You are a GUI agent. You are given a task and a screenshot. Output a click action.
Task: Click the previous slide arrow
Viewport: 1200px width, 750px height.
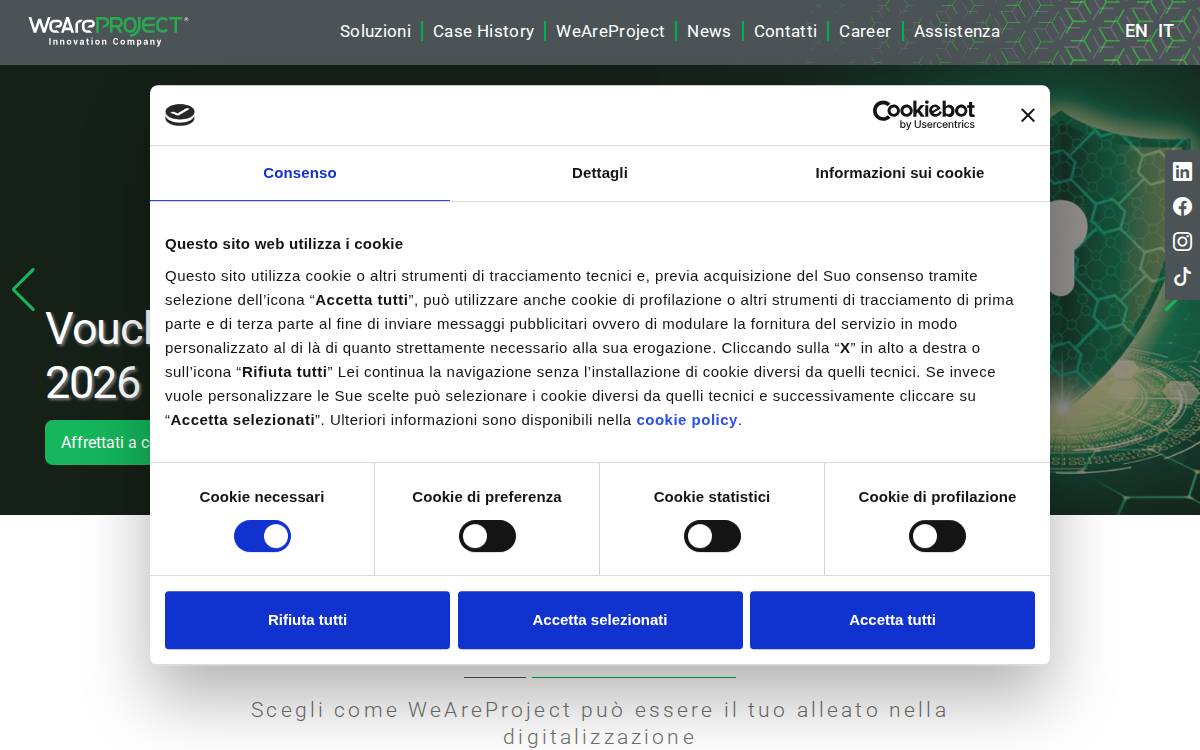(23, 289)
